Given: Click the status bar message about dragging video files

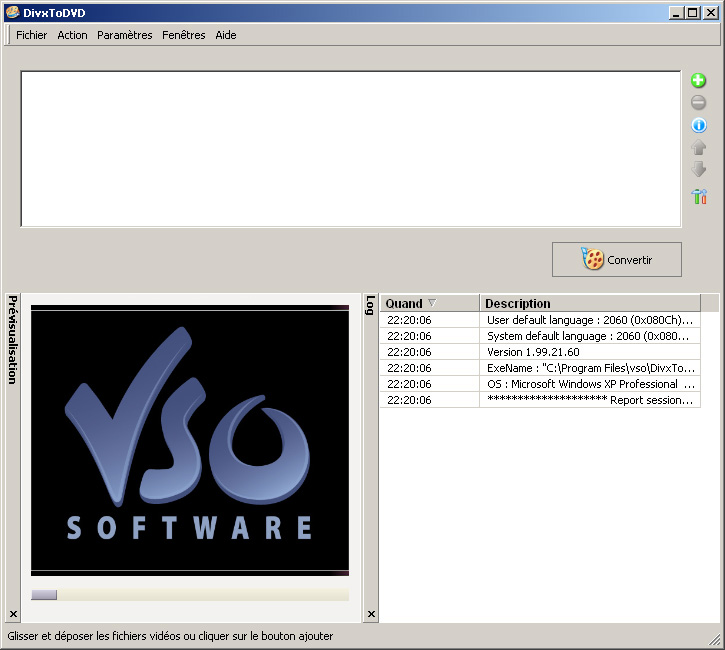Looking at the screenshot, I should click(170, 636).
